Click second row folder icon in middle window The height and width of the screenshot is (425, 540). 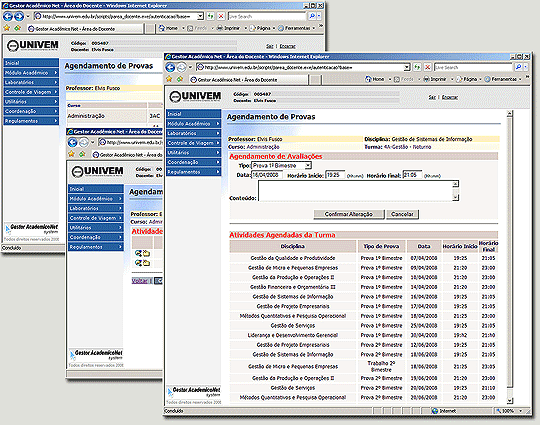[x=146, y=263]
